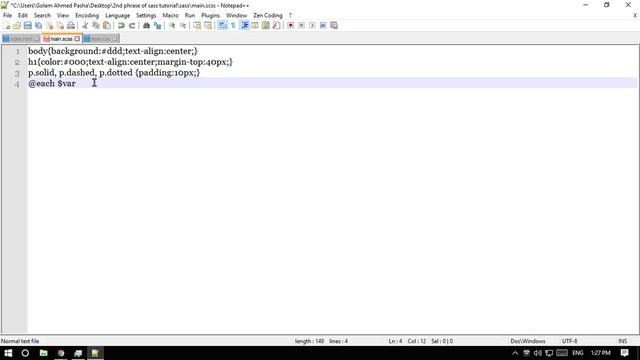Open the Plugins menu
This screenshot has height=360, width=640.
click(x=211, y=15)
